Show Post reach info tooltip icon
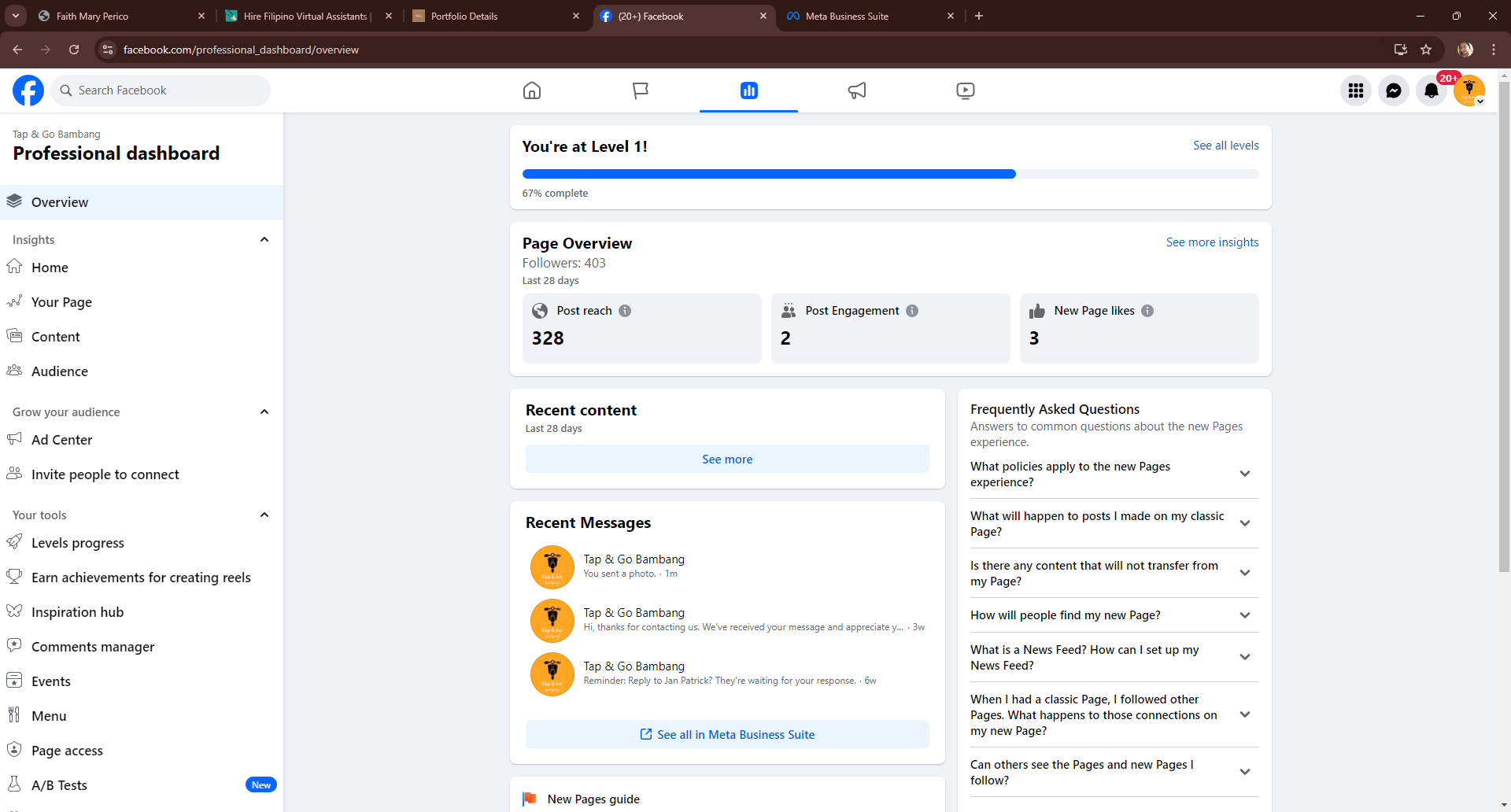 click(x=625, y=311)
